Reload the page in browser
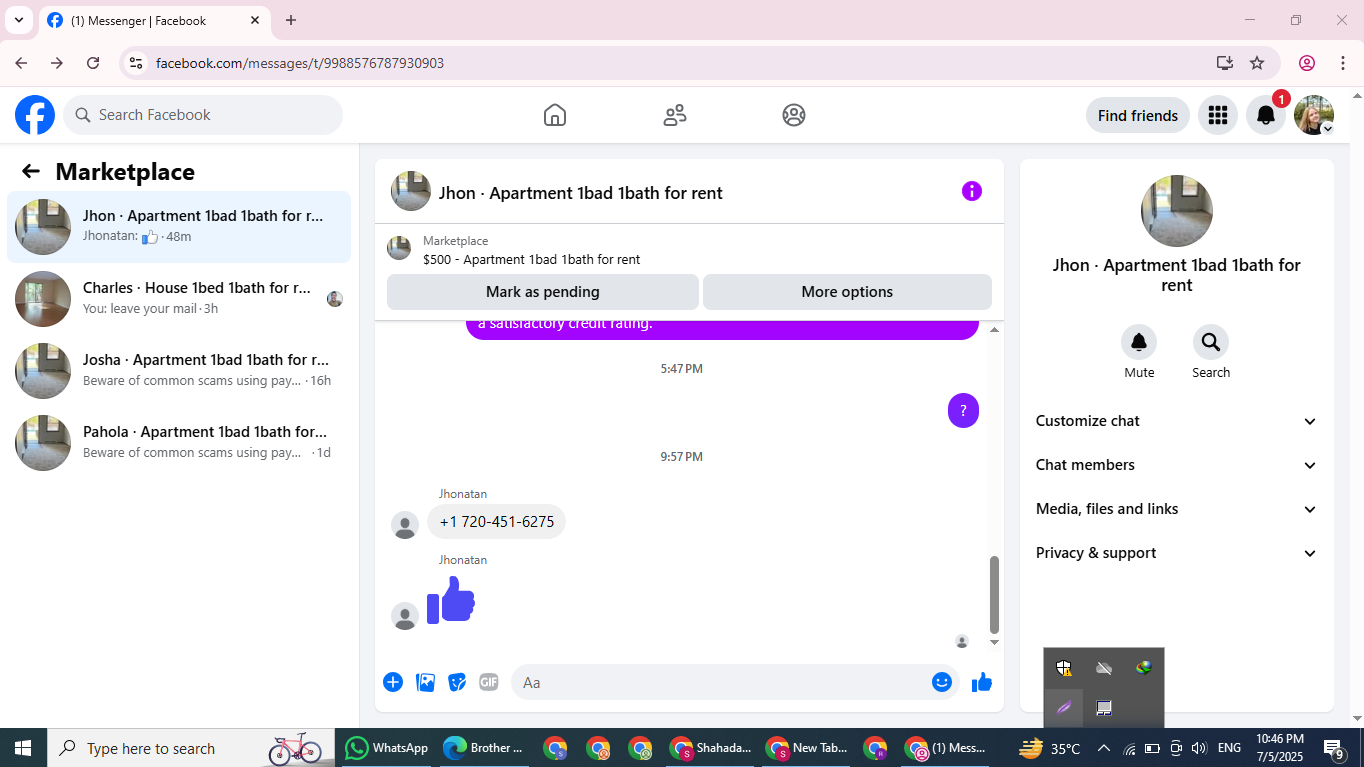The width and height of the screenshot is (1364, 767). tap(93, 63)
